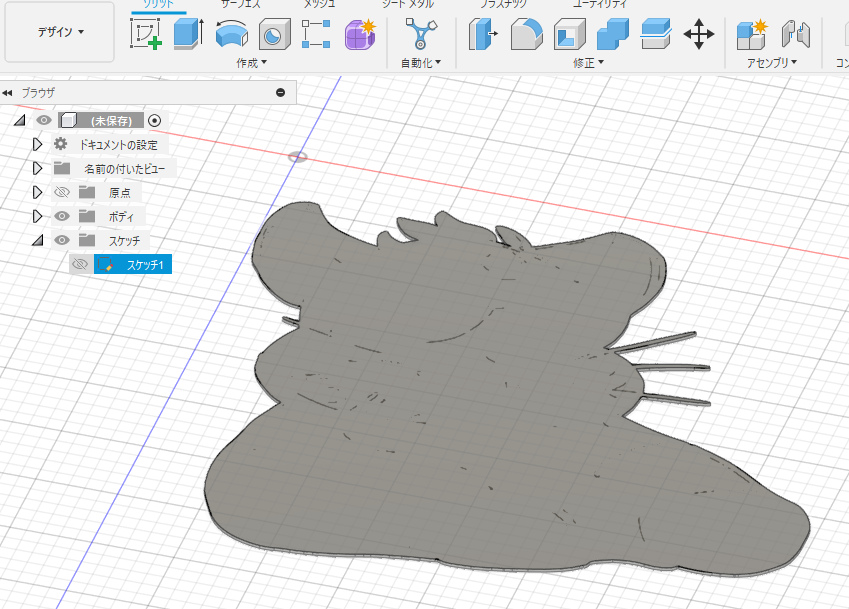The image size is (849, 609).
Task: Select the Move/Copy tool
Action: 698,34
